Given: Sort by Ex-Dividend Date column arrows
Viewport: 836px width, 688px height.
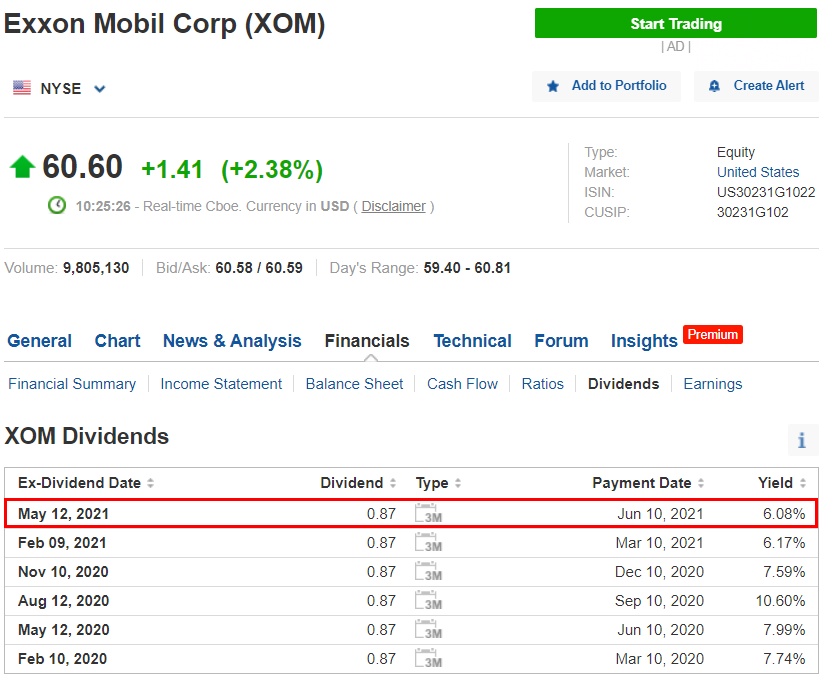Looking at the screenshot, I should click(x=150, y=483).
